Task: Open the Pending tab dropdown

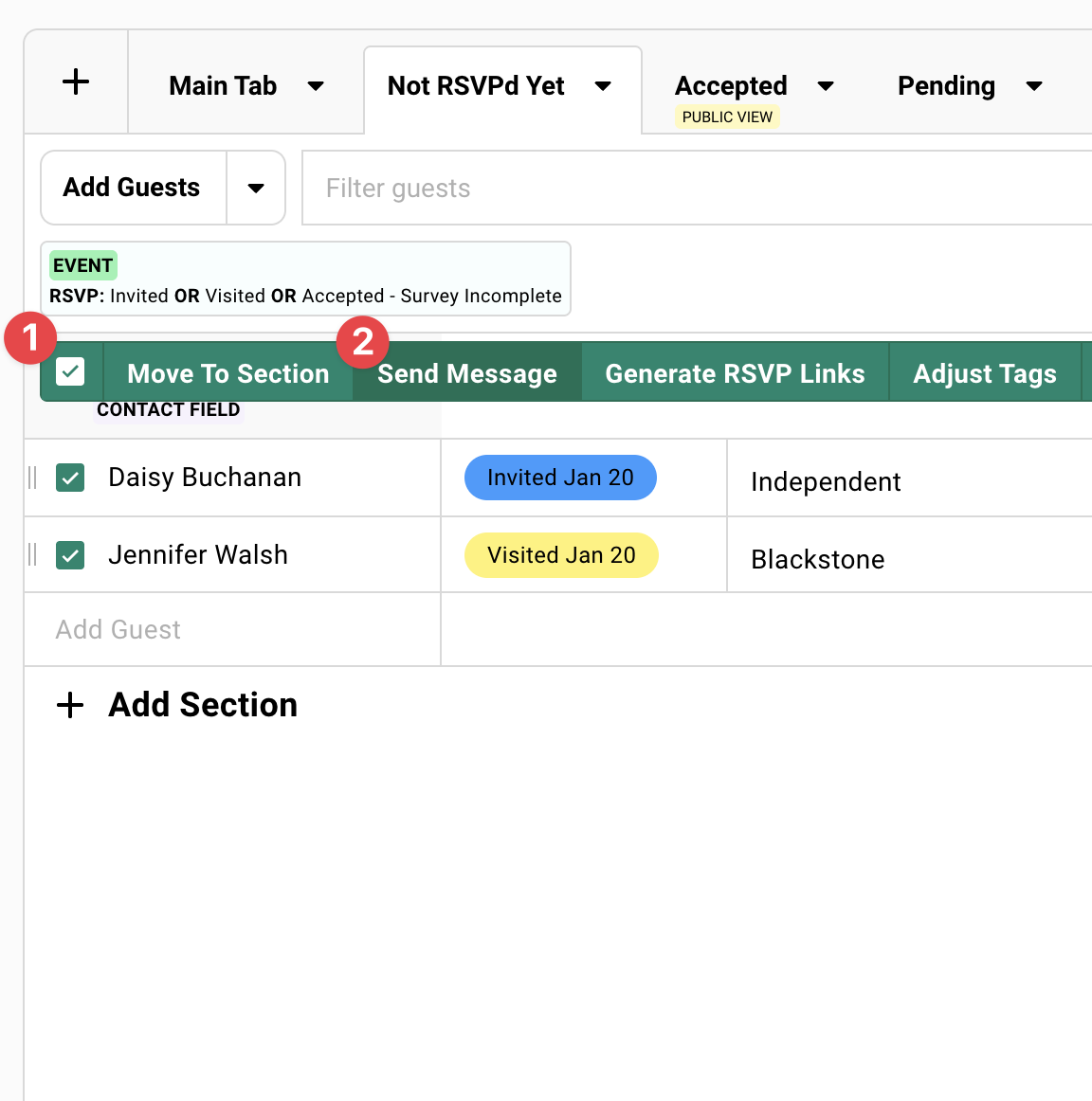Action: (1033, 85)
